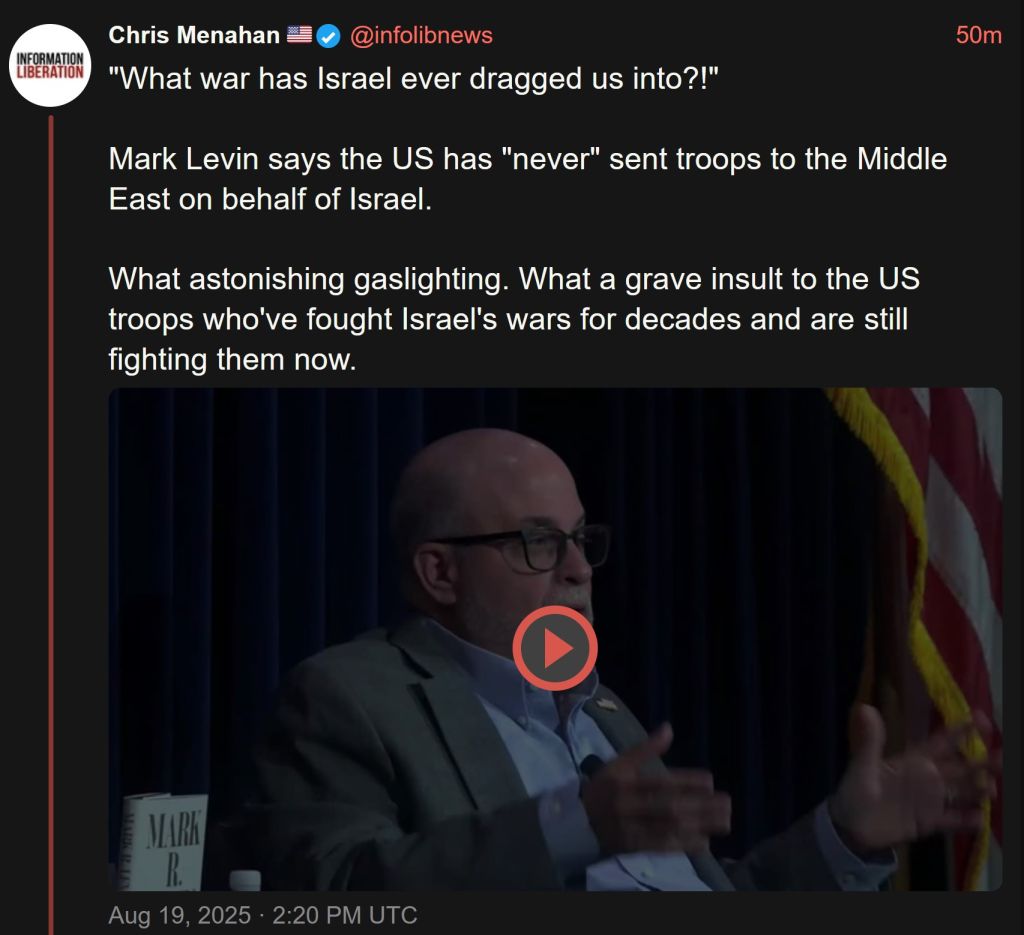Viewport: 1024px width, 935px height.
Task: Open the Information Liberation profile avatar
Action: (x=50, y=65)
